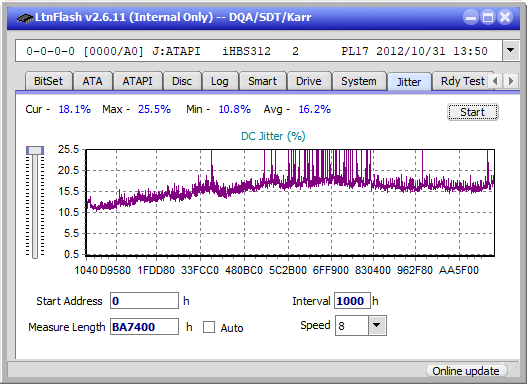Viewport: 527px width, 384px height.
Task: Start the jitter measurement
Action: [473, 112]
